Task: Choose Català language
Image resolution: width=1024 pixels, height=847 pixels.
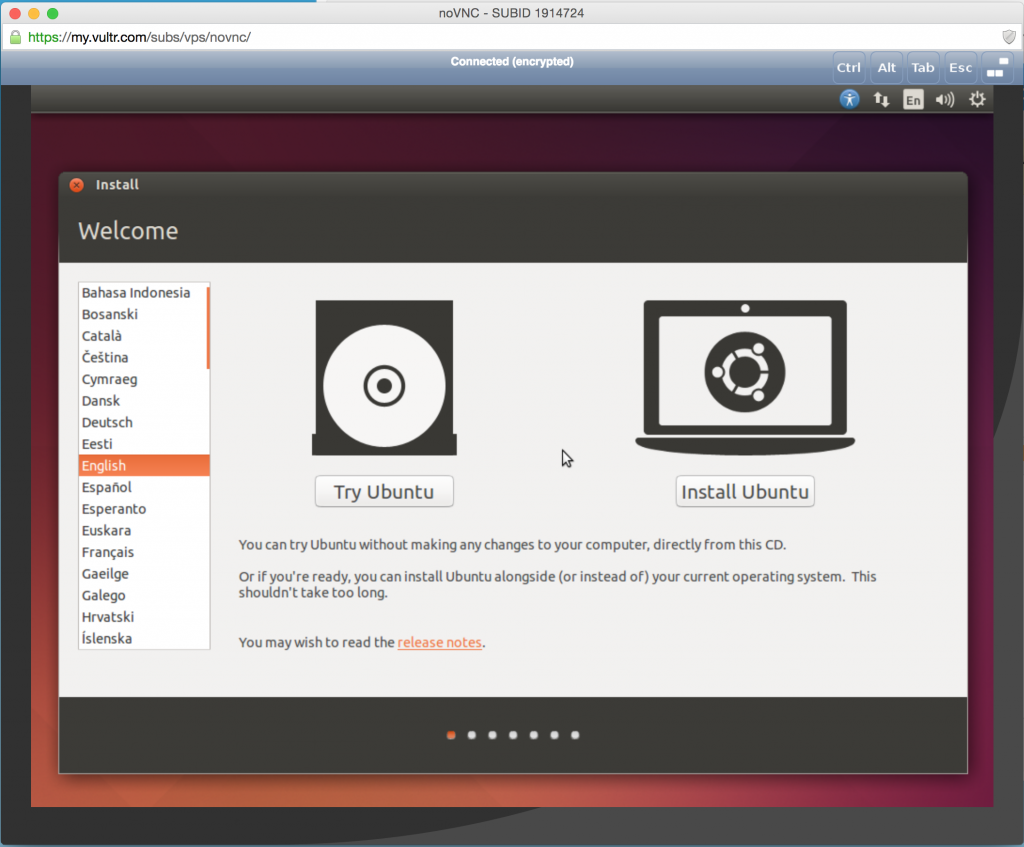Action: point(142,336)
